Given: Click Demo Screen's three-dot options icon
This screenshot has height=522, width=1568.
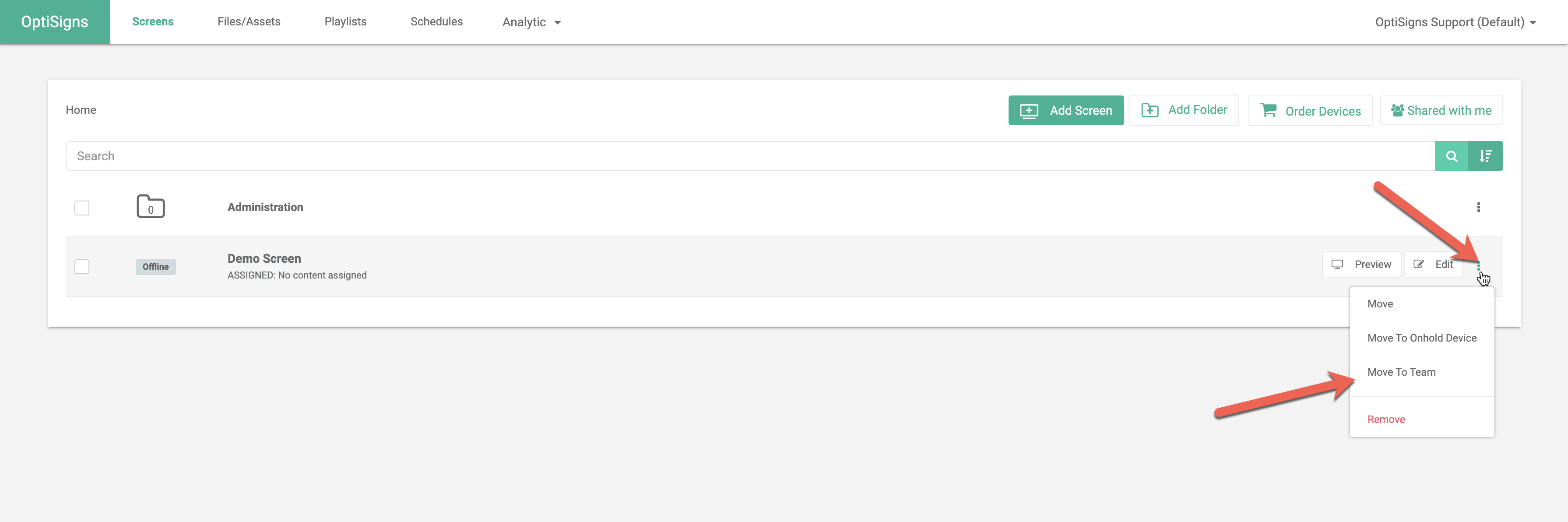Looking at the screenshot, I should 1478,265.
